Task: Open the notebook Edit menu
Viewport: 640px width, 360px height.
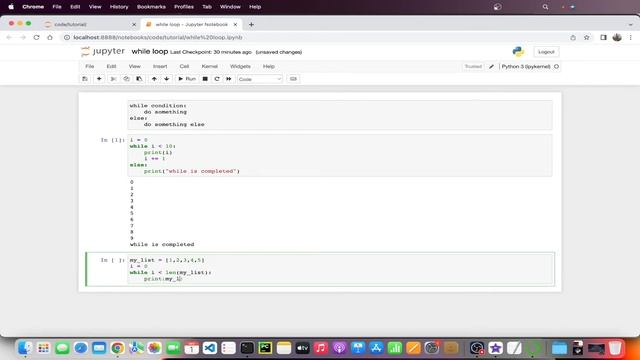Action: (111, 66)
